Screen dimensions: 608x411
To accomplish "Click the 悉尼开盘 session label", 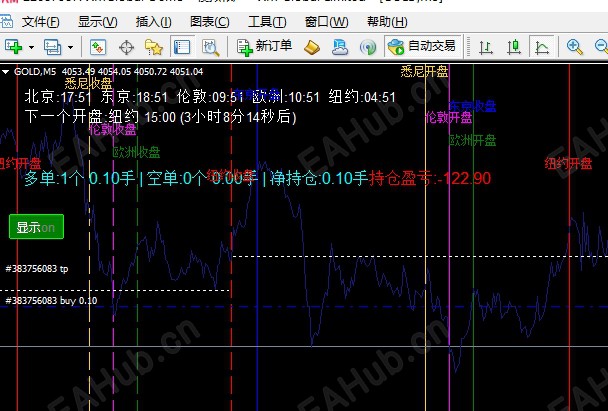I will tap(424, 71).
